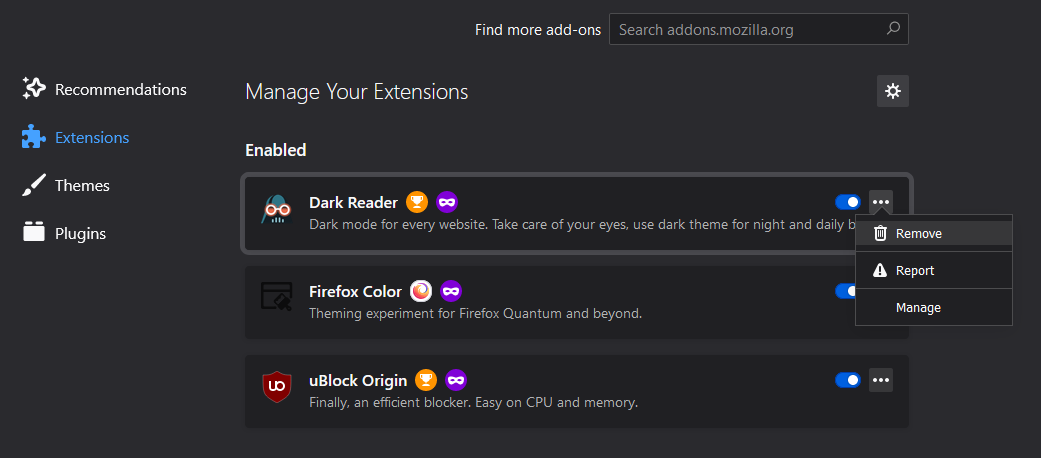
Task: Disable the Dark Reader extension toggle
Action: click(847, 202)
